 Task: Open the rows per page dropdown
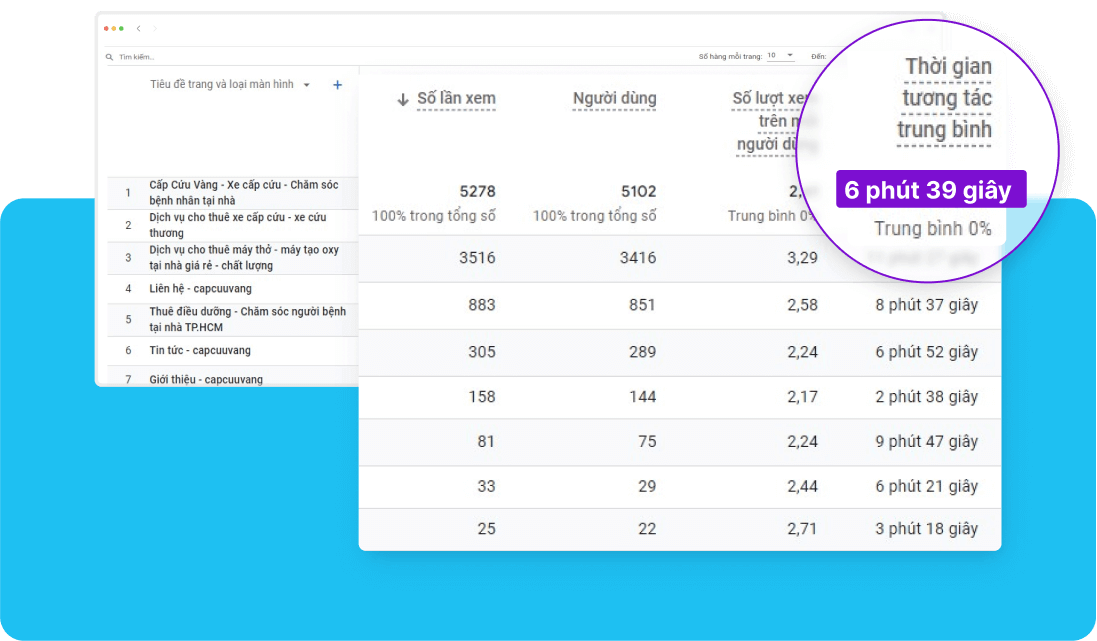coord(780,55)
